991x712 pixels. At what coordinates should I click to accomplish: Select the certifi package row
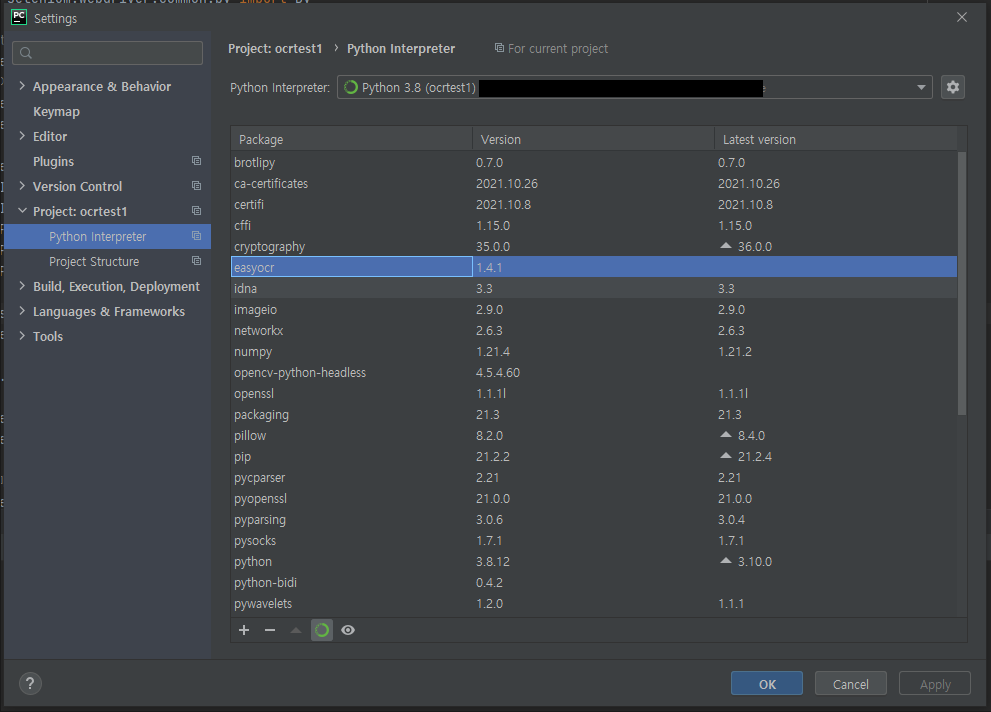pyautogui.click(x=594, y=204)
